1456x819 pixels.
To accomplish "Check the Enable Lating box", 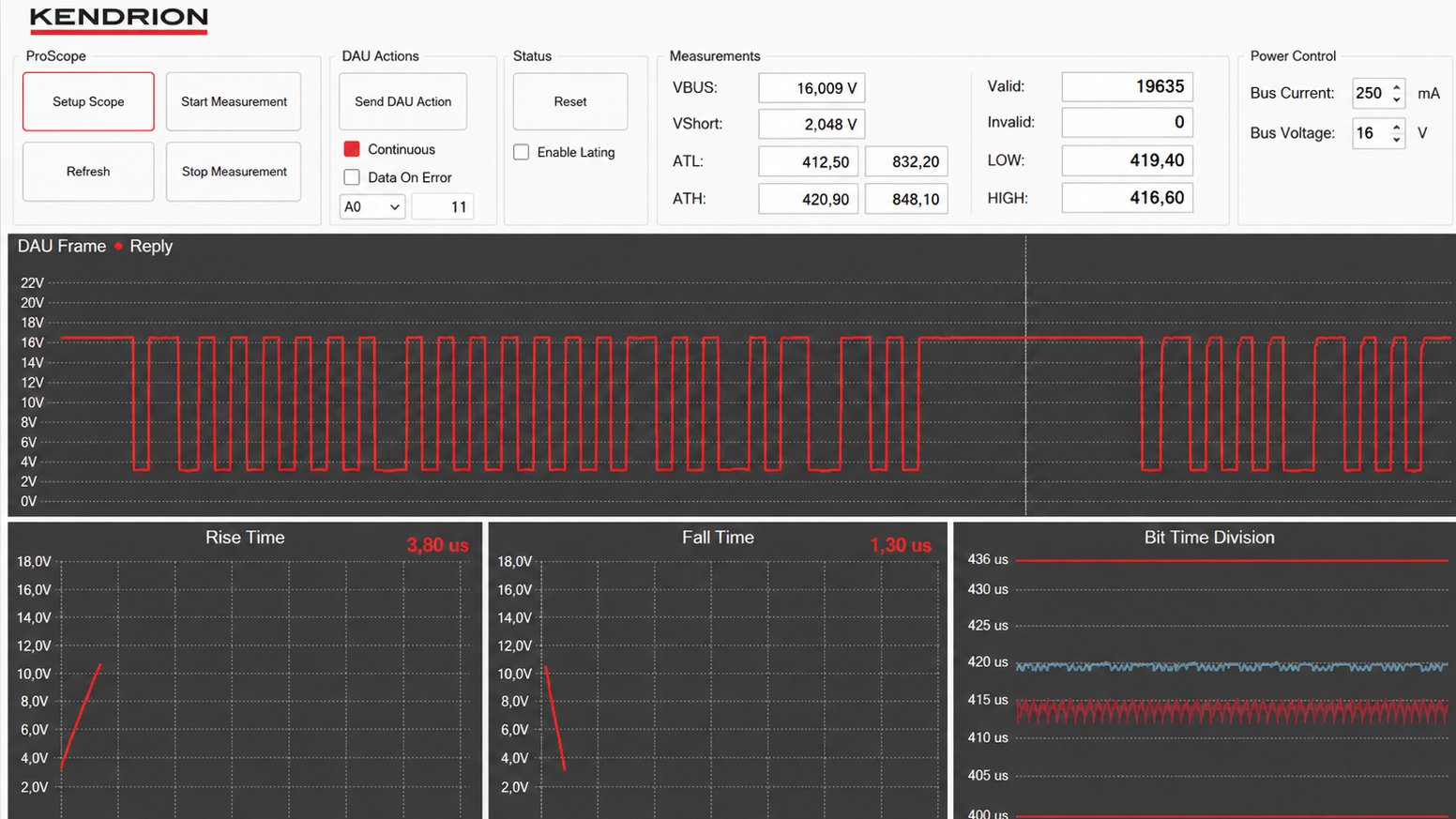I will (x=522, y=152).
